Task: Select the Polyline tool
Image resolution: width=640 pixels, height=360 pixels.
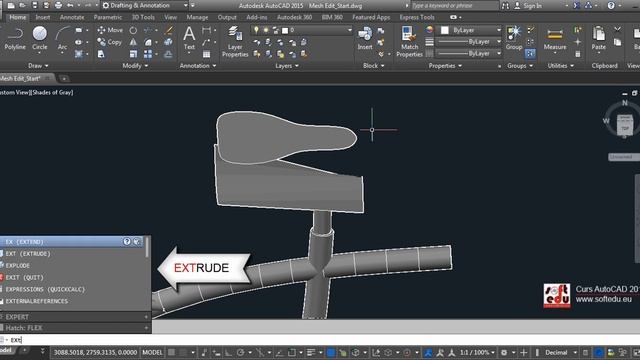Action: click(15, 38)
